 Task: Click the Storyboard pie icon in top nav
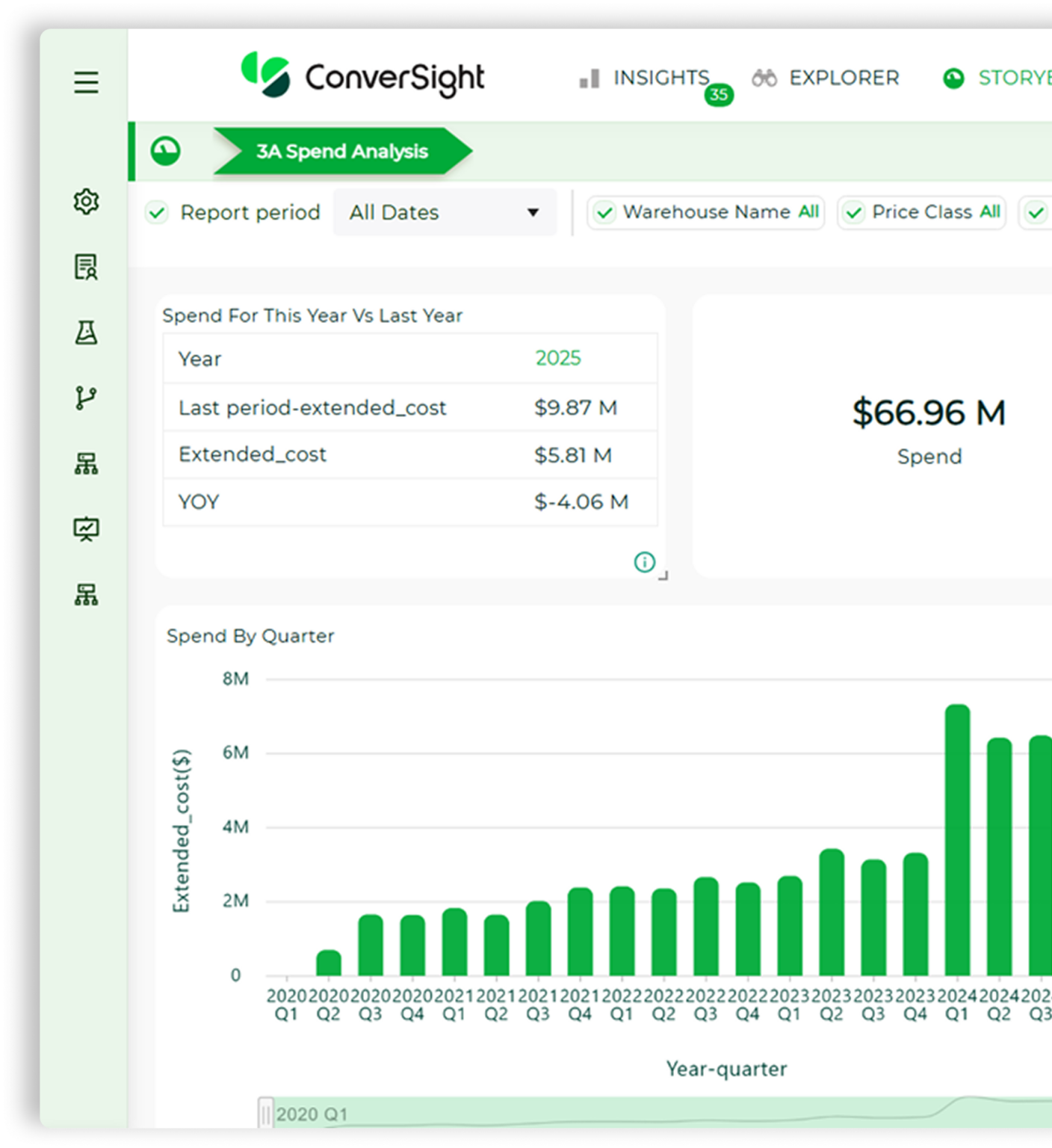[x=953, y=78]
